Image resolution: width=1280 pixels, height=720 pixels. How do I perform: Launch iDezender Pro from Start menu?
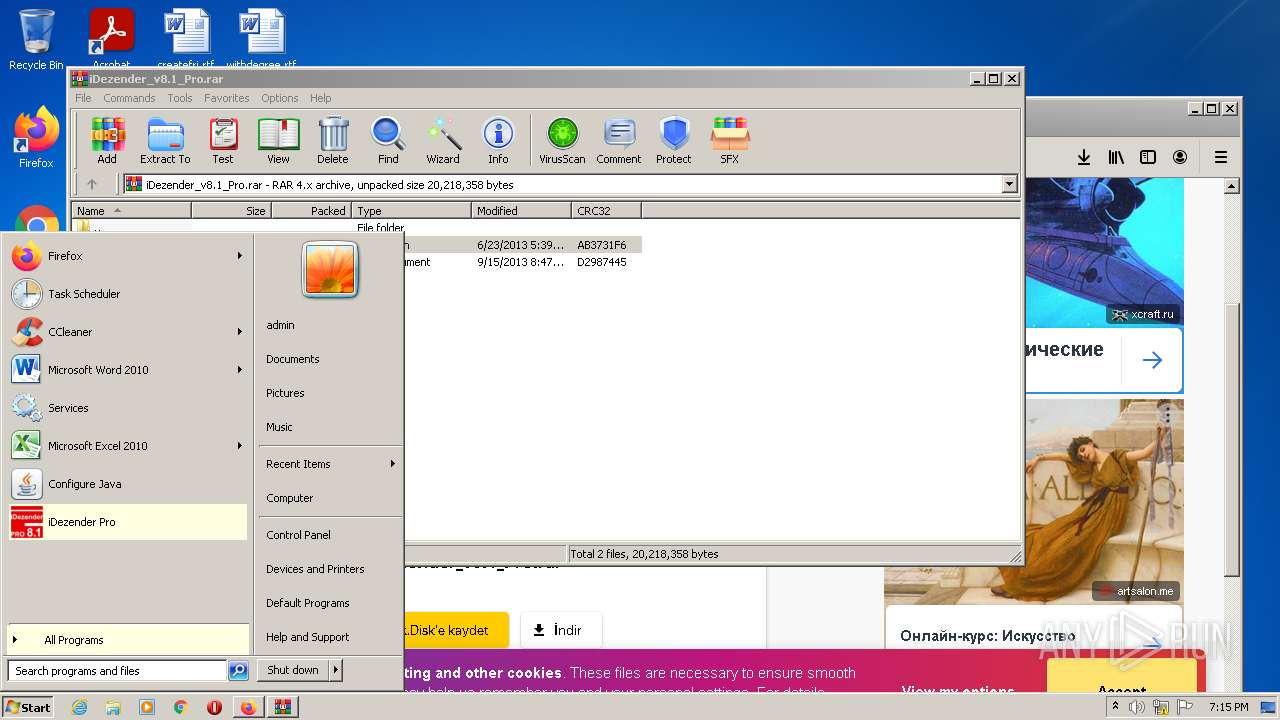point(128,522)
